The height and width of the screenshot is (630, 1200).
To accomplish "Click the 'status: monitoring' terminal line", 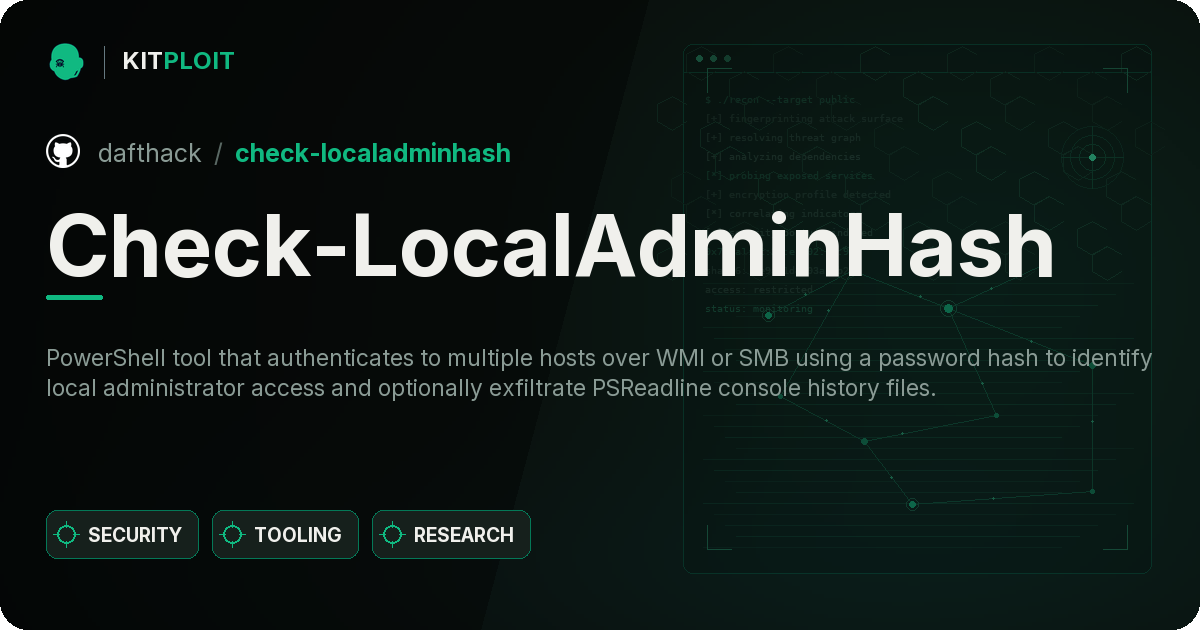I will 759,309.
